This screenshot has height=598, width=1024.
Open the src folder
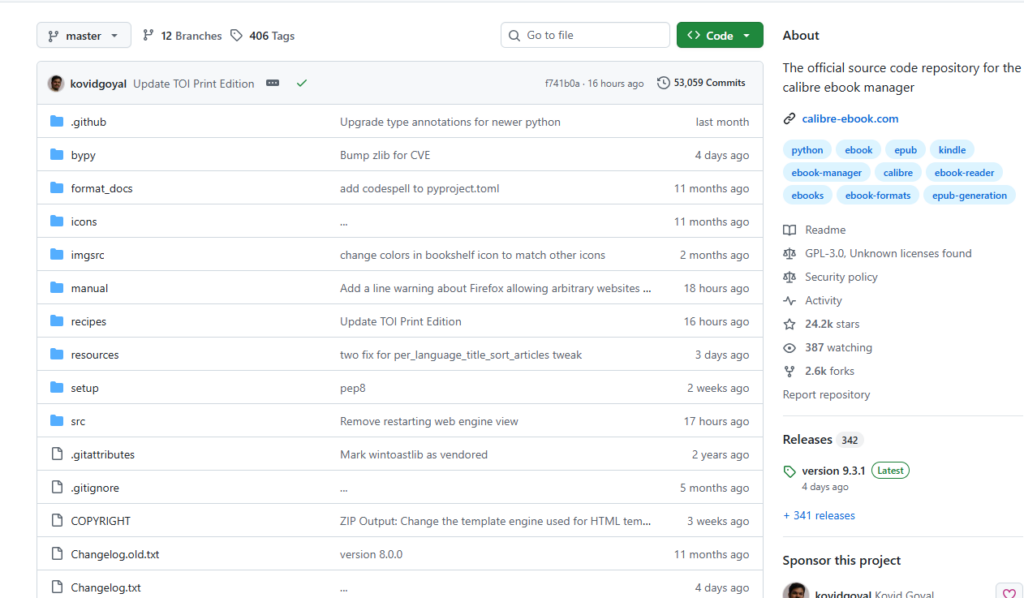(78, 421)
